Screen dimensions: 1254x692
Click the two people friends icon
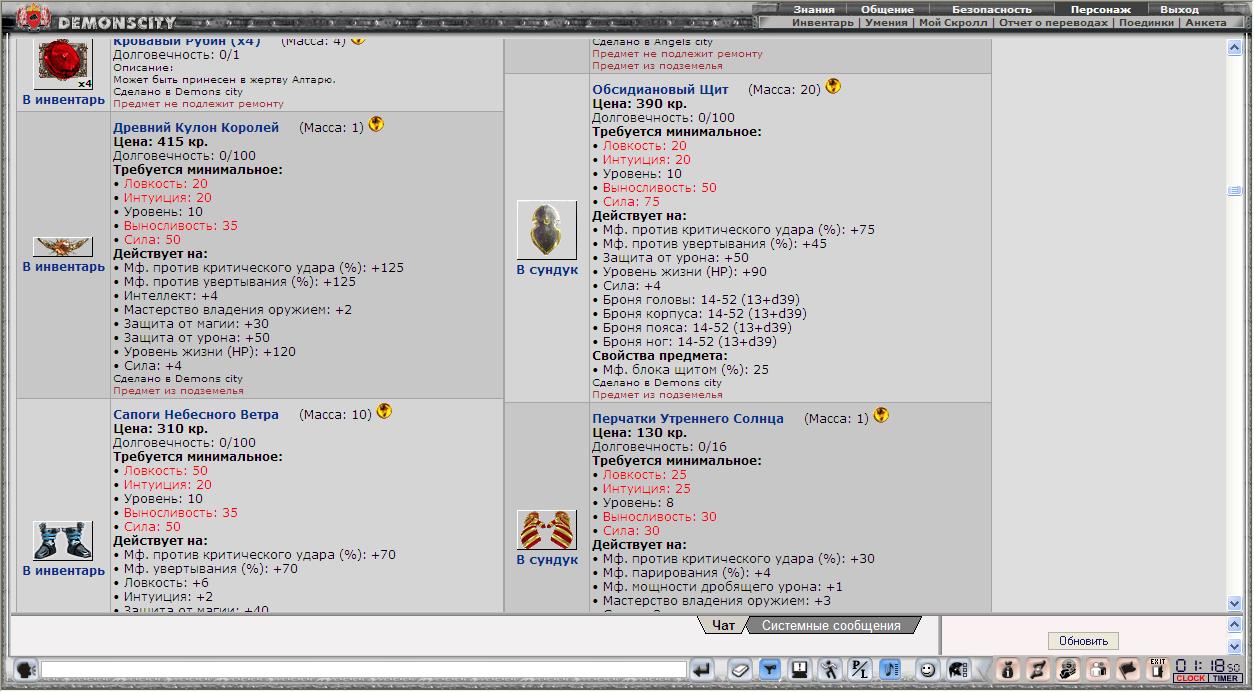pos(1098,669)
